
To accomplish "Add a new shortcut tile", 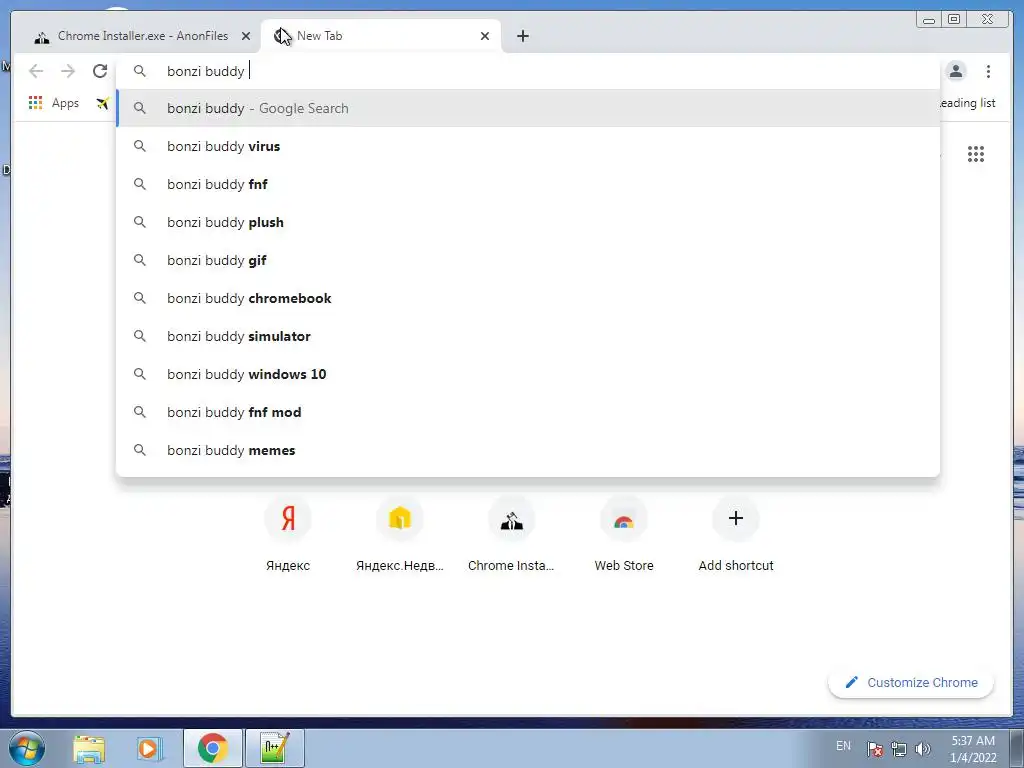I will click(736, 535).
